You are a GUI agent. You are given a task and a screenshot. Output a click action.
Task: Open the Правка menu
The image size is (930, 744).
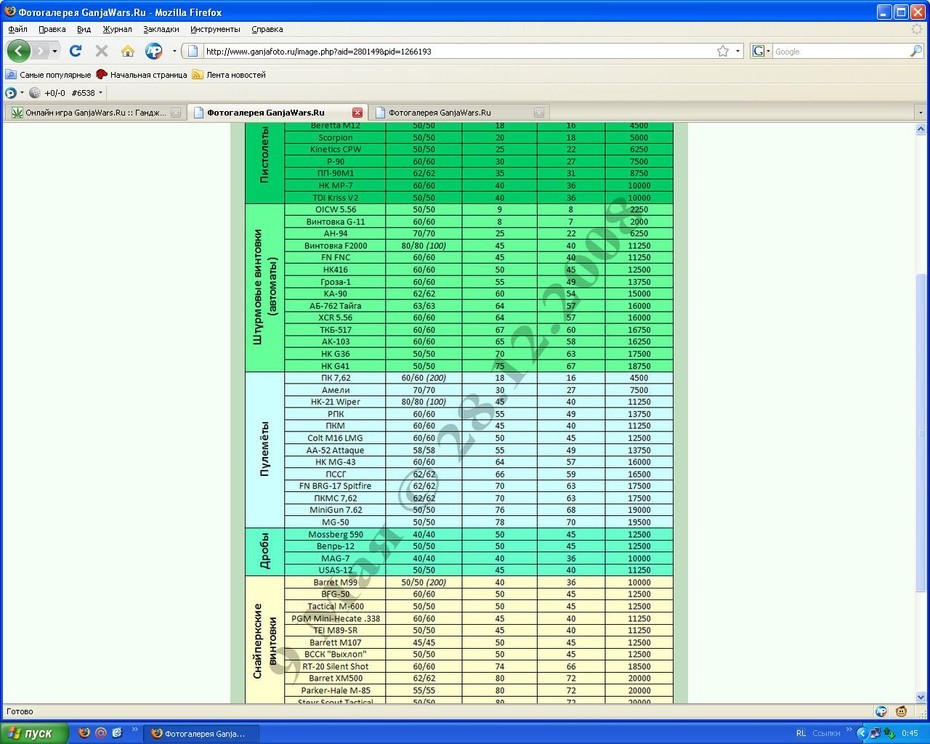[x=52, y=29]
